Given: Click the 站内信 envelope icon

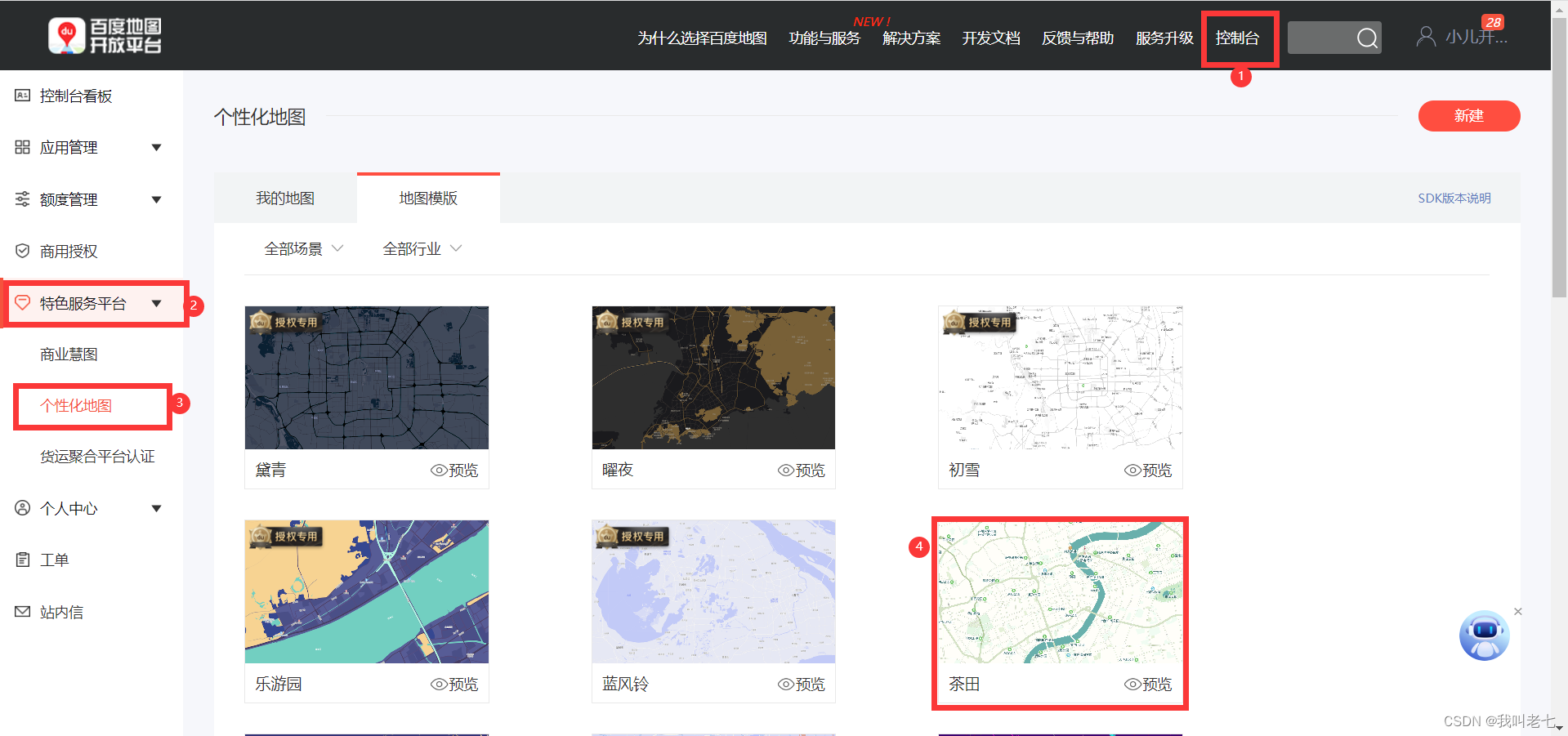Looking at the screenshot, I should pyautogui.click(x=23, y=612).
